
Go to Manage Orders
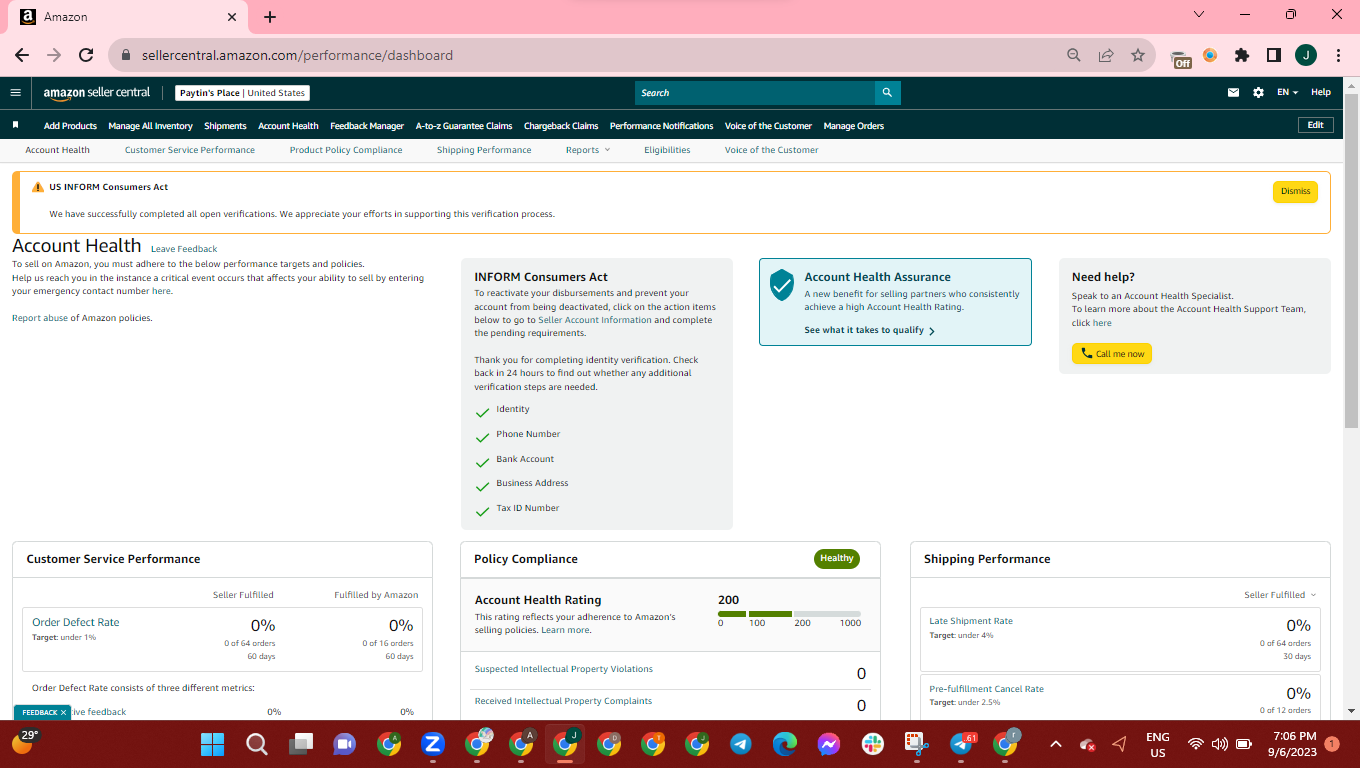point(854,126)
